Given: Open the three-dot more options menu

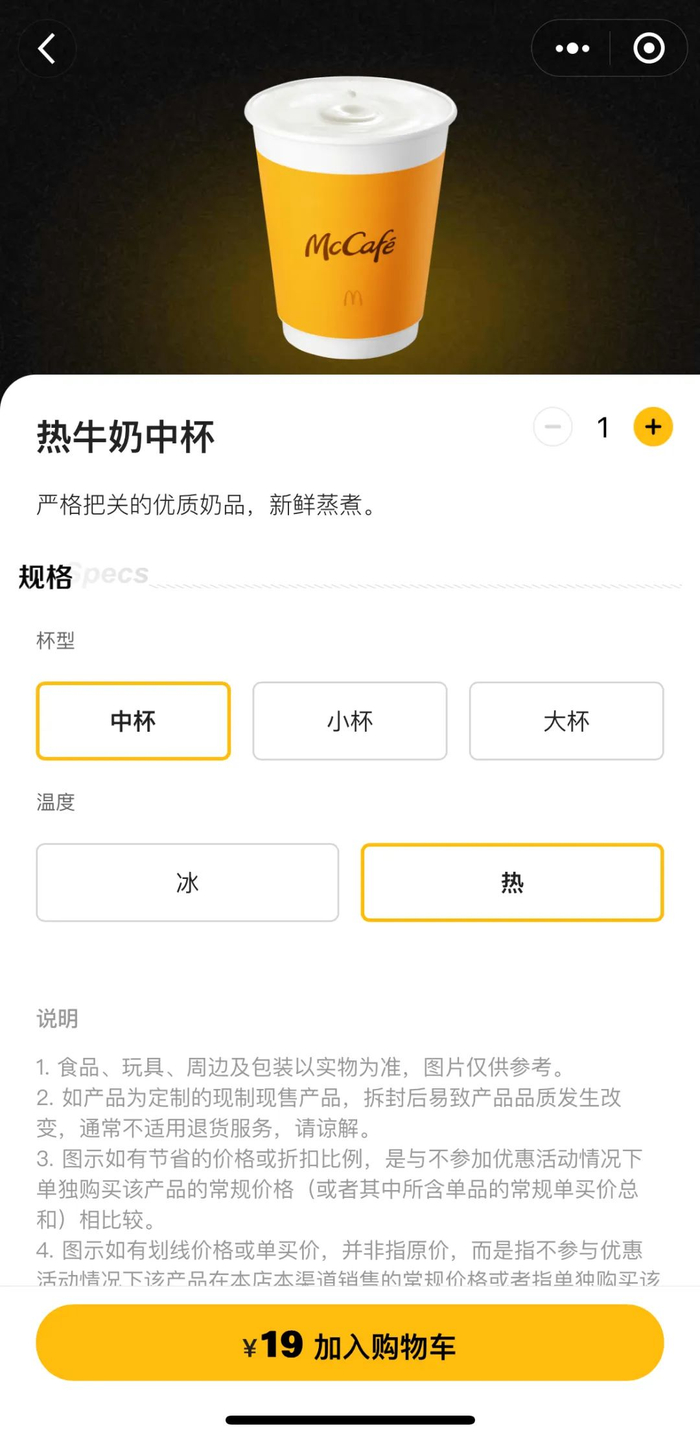Looking at the screenshot, I should pyautogui.click(x=571, y=47).
